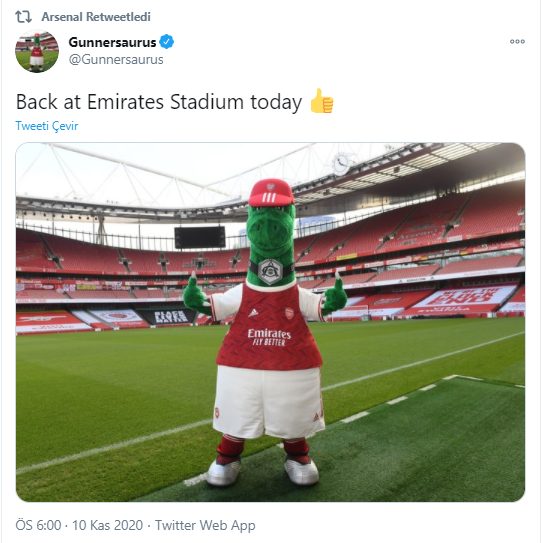Click the black scoreboard screen in photo
The image size is (543, 543).
200,237
